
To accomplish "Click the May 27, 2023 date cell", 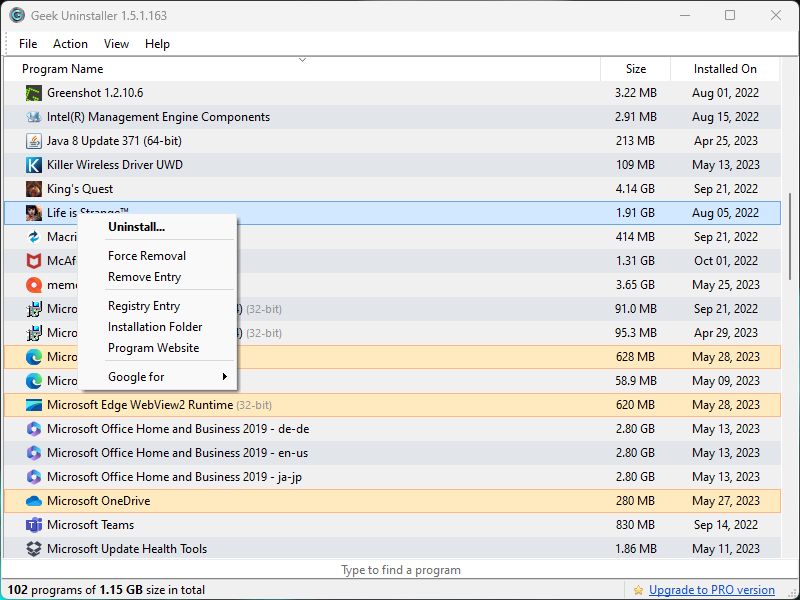I will [726, 501].
